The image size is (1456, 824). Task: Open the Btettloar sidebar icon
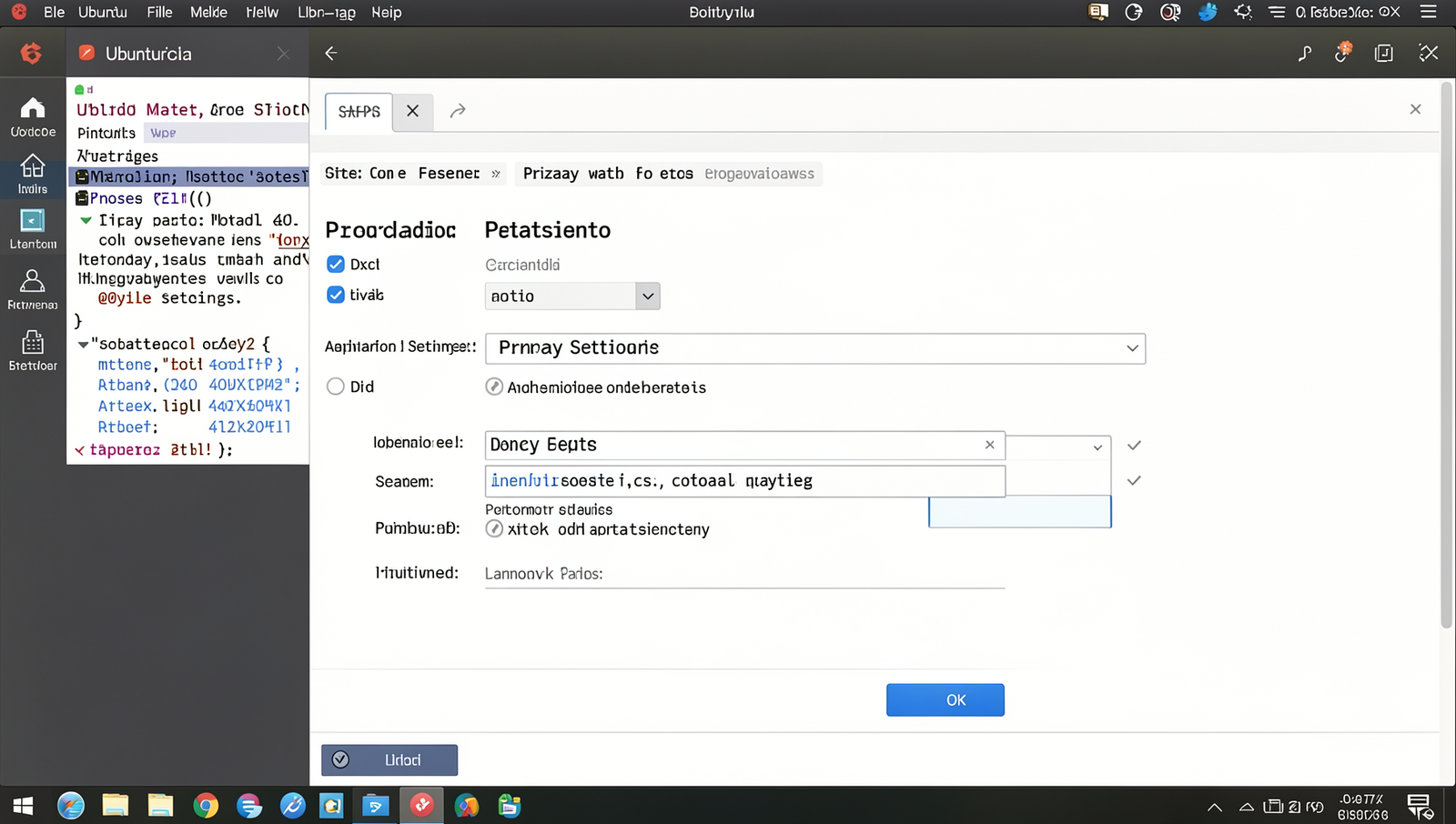[x=33, y=351]
